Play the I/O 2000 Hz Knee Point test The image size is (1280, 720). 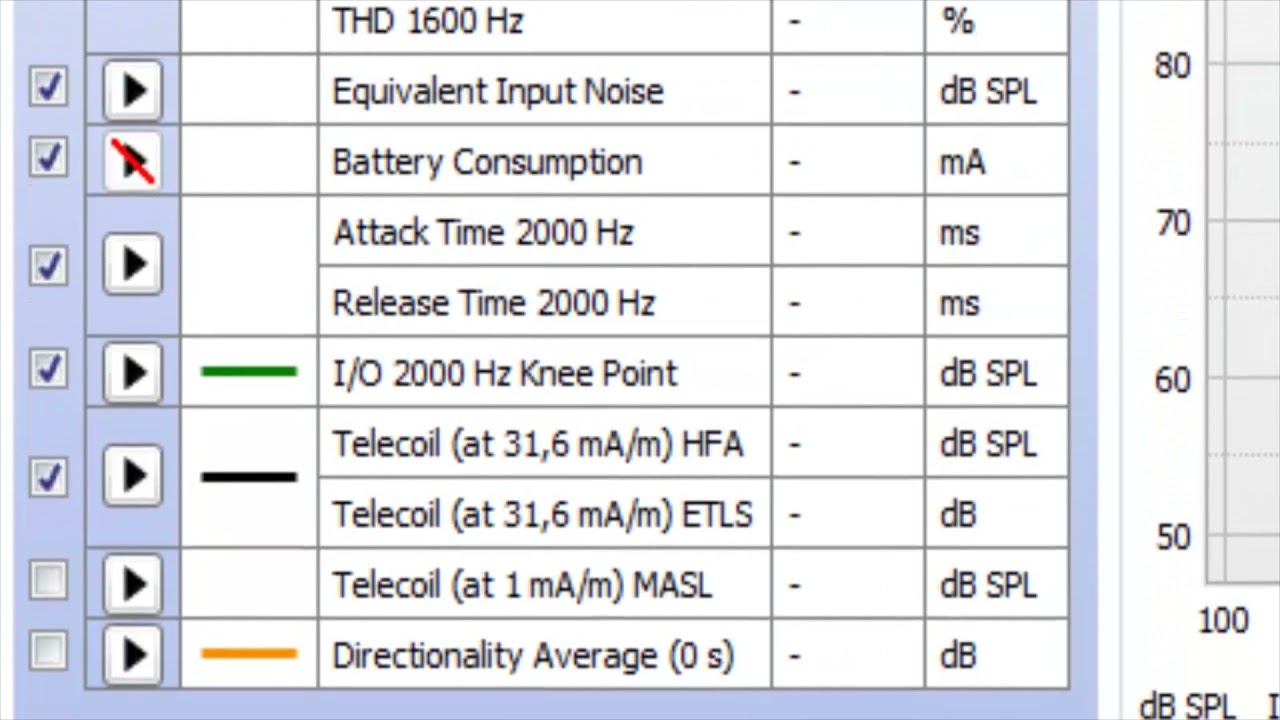(x=133, y=373)
